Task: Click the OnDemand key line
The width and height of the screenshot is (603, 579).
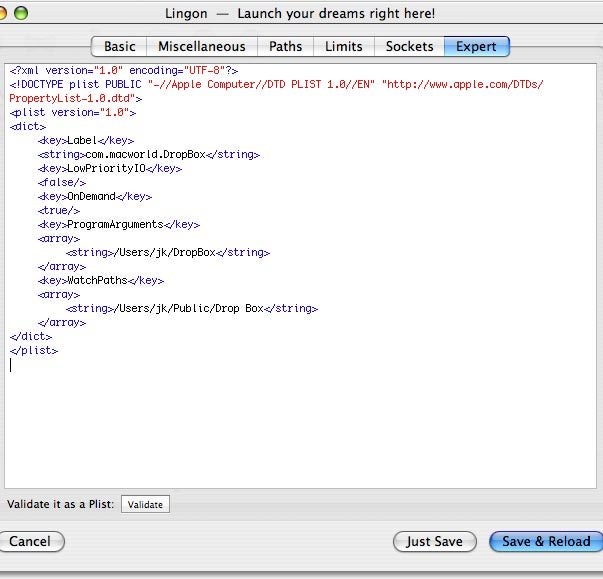Action: coord(95,196)
